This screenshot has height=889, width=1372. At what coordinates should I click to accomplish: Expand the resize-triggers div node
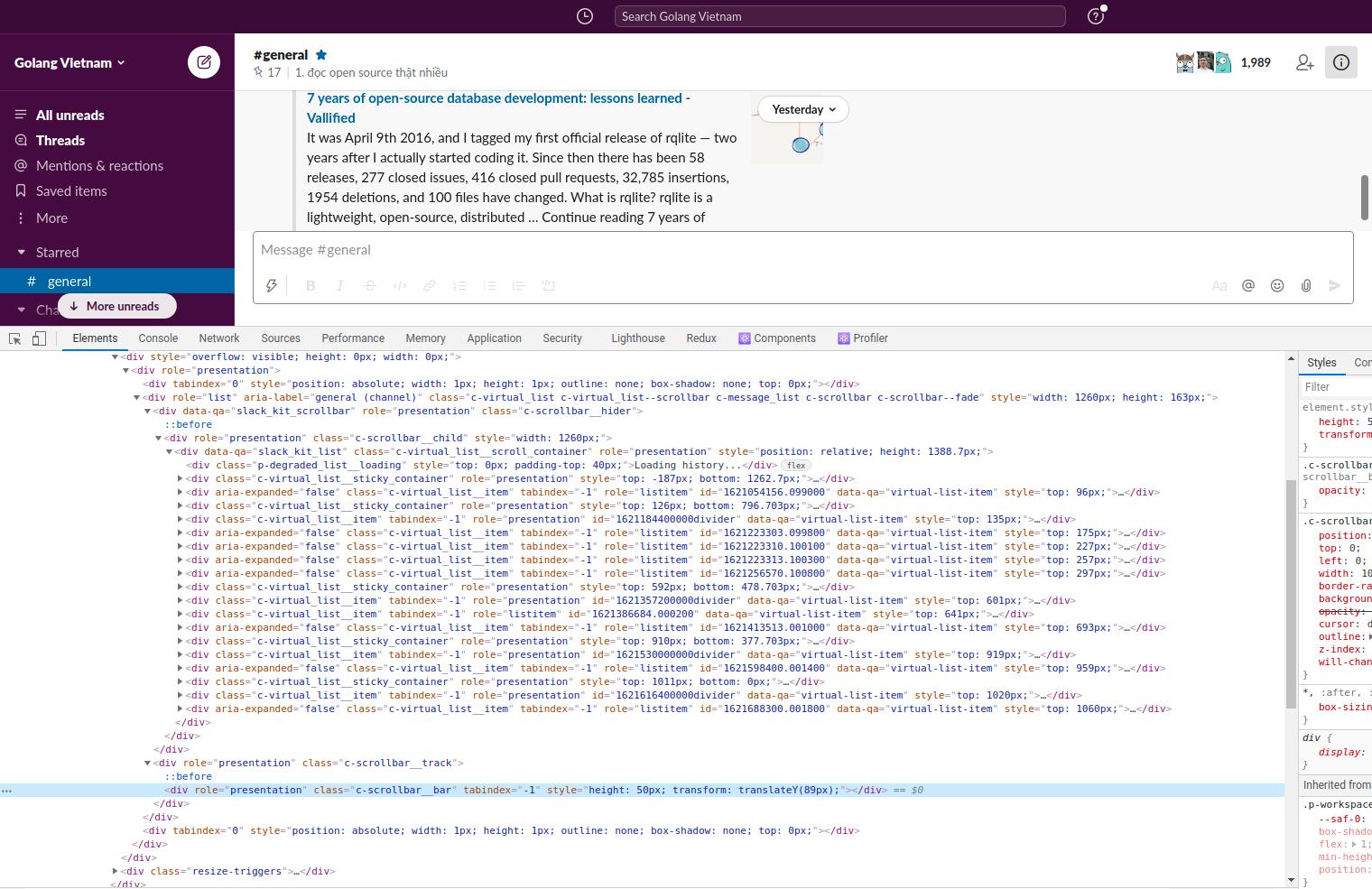[115, 871]
